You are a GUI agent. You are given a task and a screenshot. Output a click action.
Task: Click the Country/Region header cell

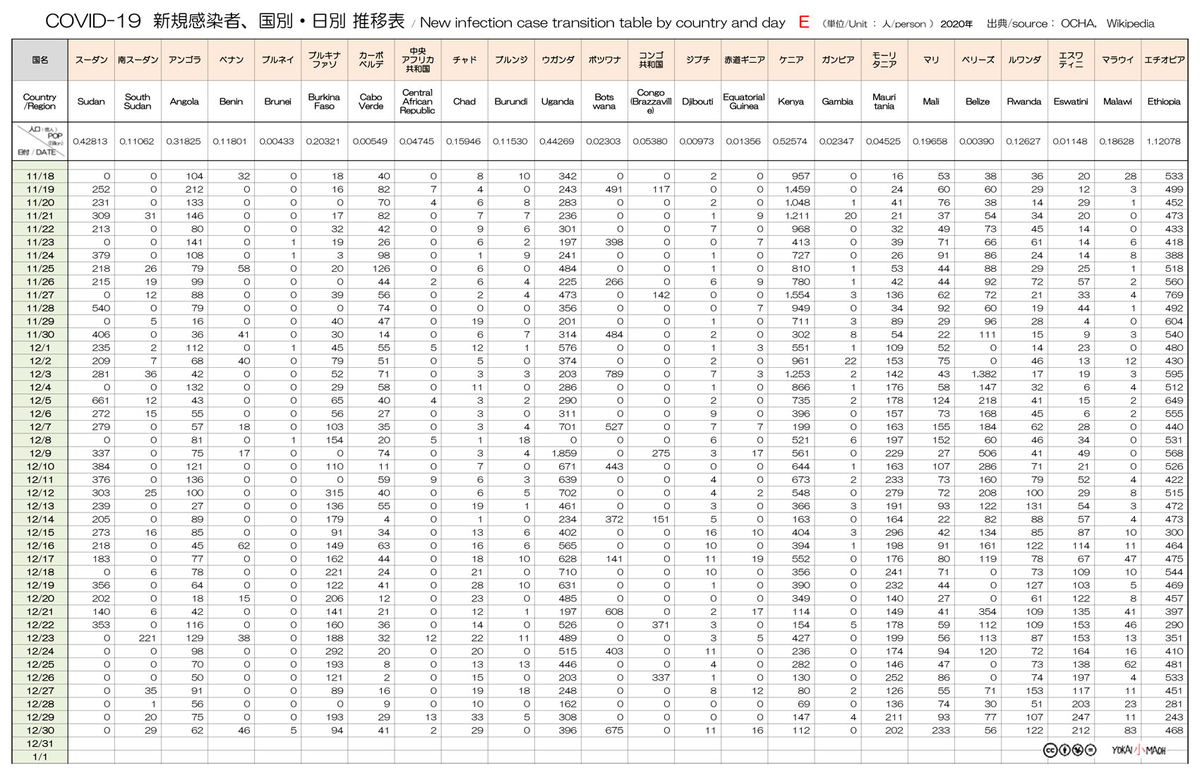41,102
